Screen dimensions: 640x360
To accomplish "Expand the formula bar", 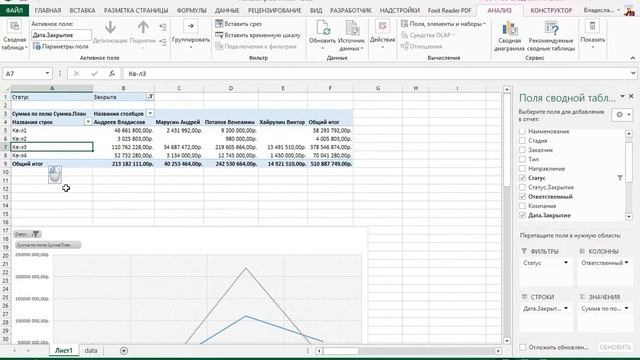I will tap(633, 73).
